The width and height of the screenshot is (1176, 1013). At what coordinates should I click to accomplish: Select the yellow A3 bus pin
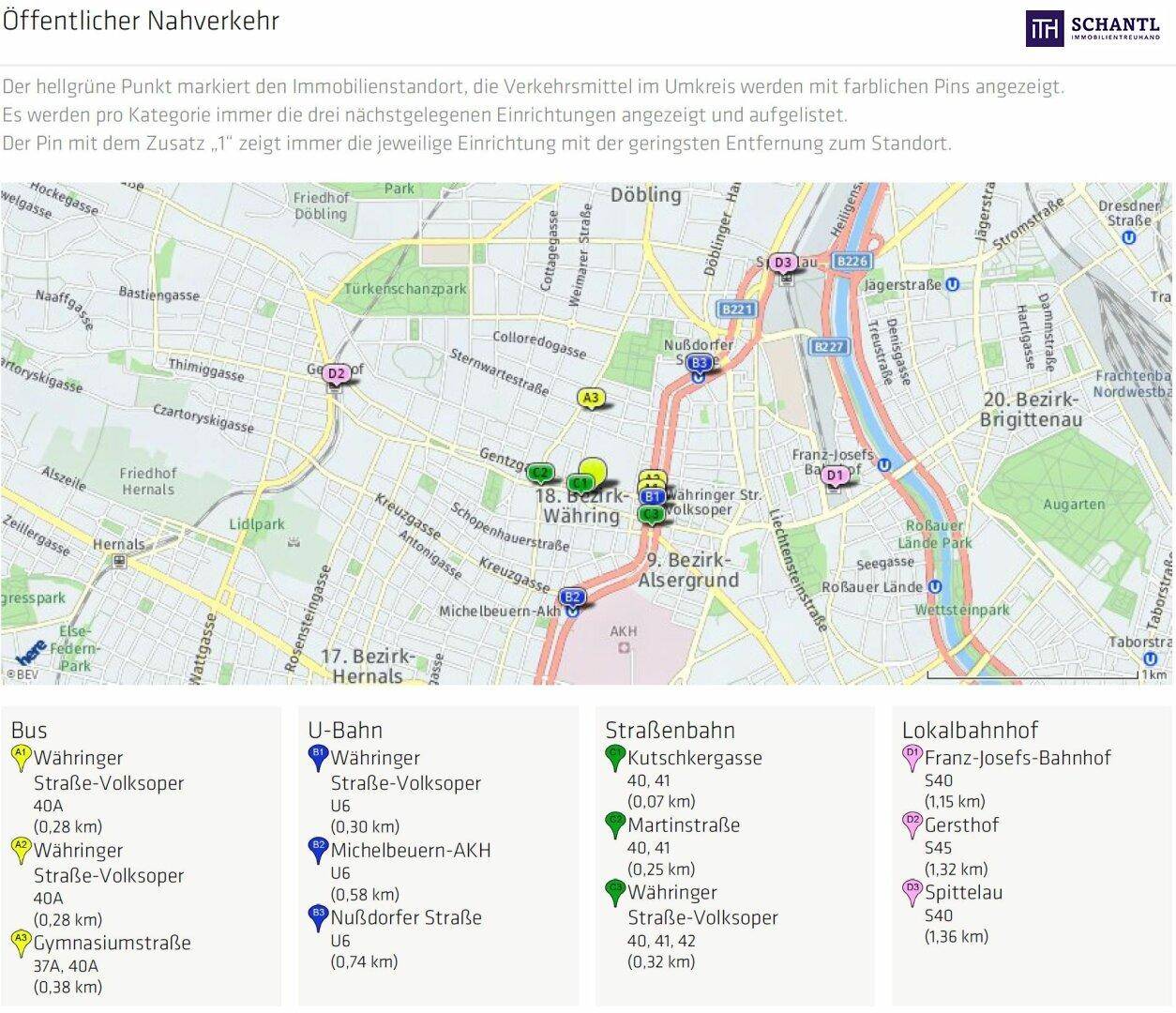[x=590, y=398]
